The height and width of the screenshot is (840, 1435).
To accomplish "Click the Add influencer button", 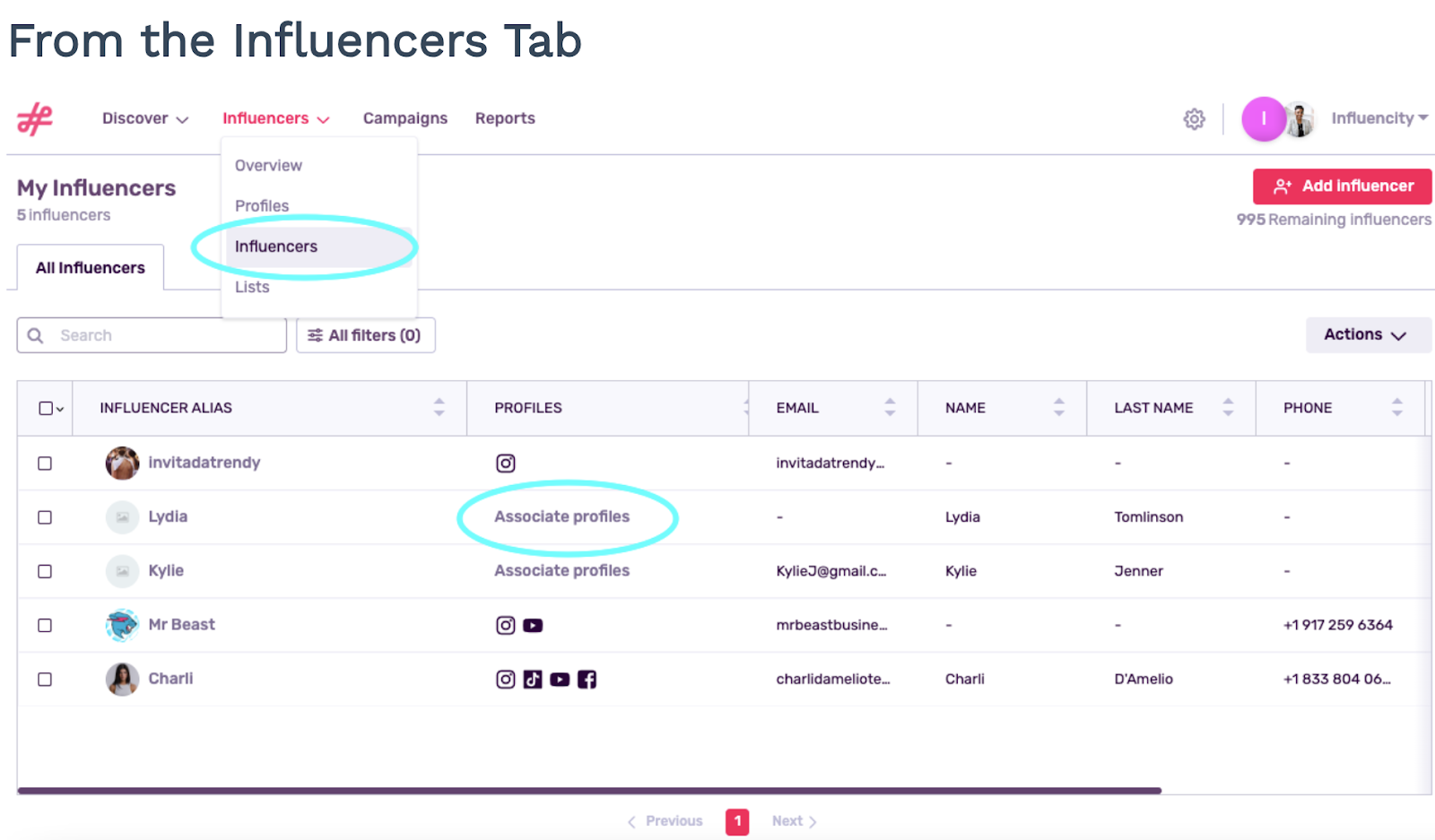I will click(x=1342, y=186).
